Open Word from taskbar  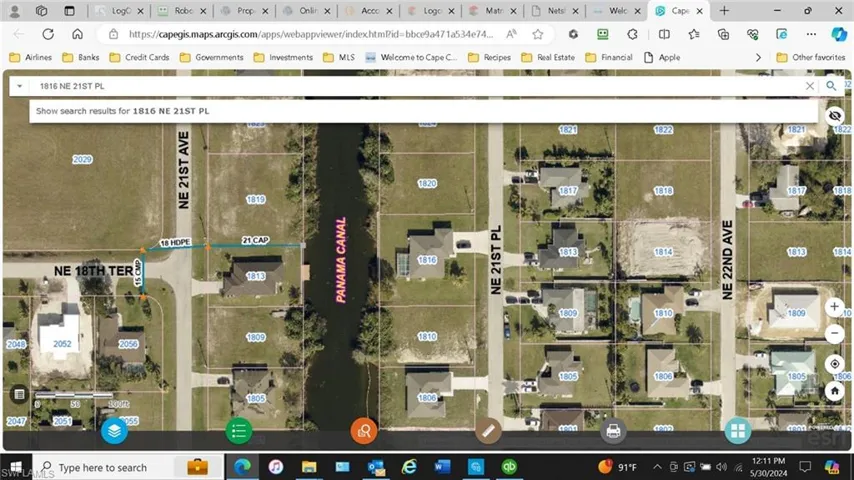442,467
